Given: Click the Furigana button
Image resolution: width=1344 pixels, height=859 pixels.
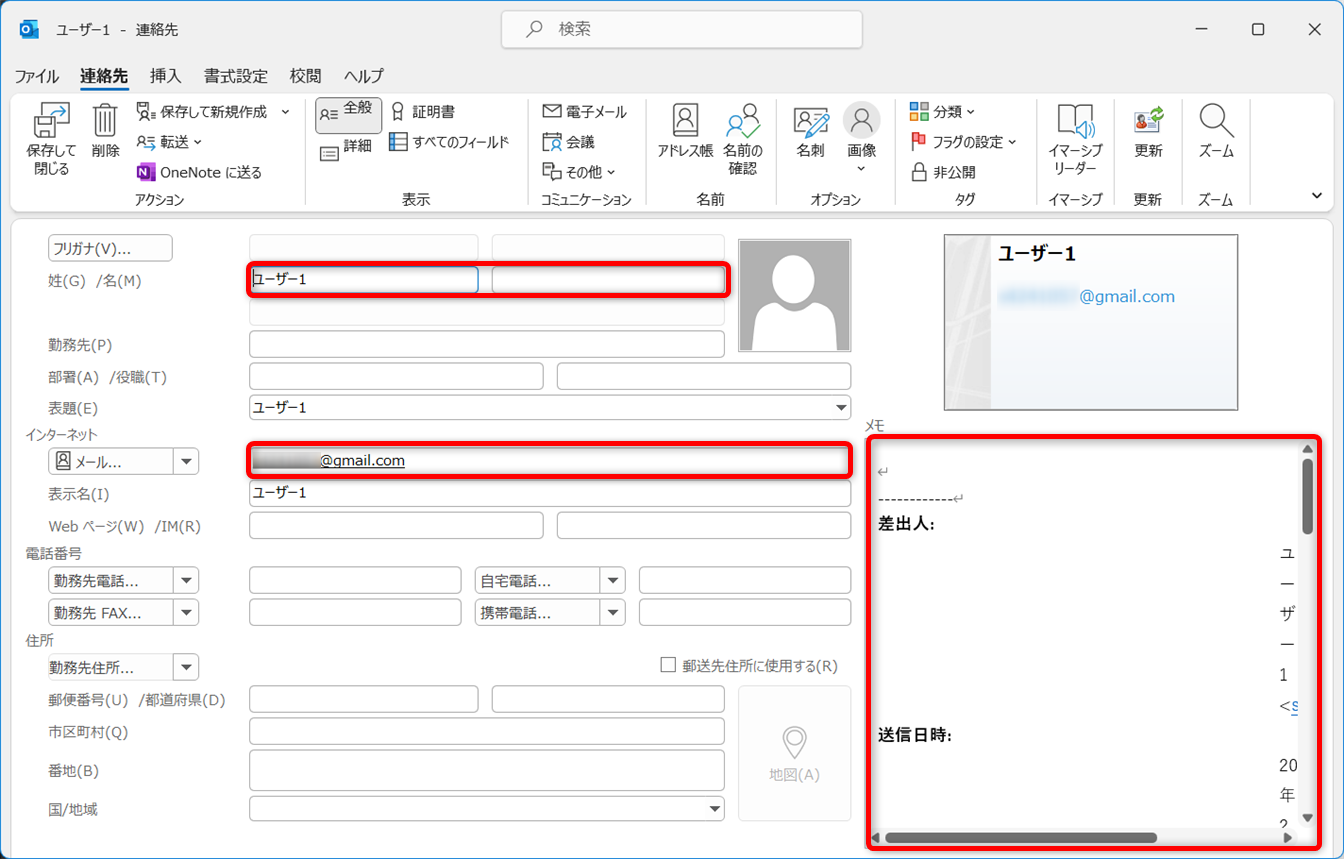Looking at the screenshot, I should coord(110,248).
